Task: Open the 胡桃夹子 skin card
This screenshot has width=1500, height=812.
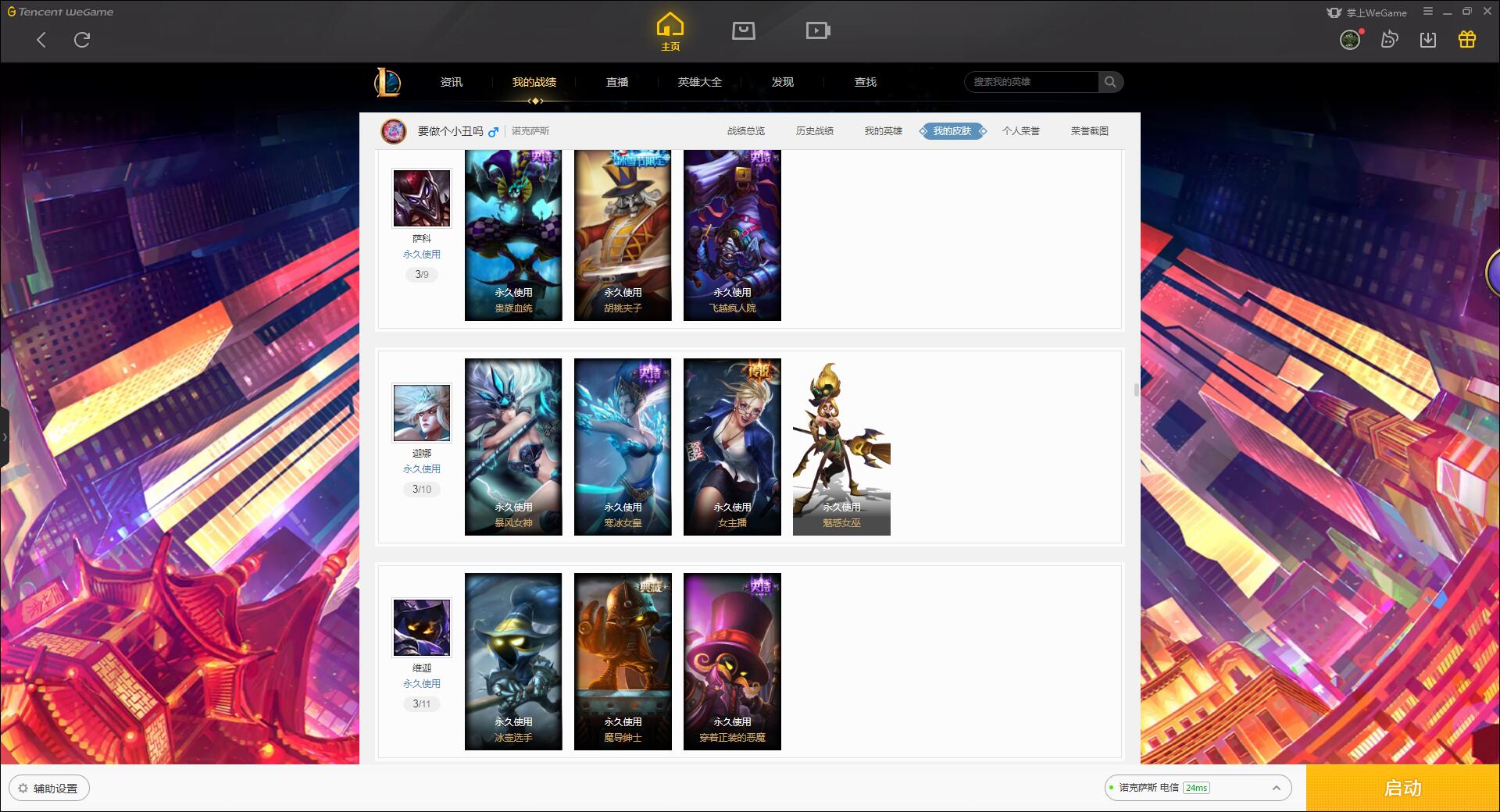Action: pyautogui.click(x=623, y=235)
